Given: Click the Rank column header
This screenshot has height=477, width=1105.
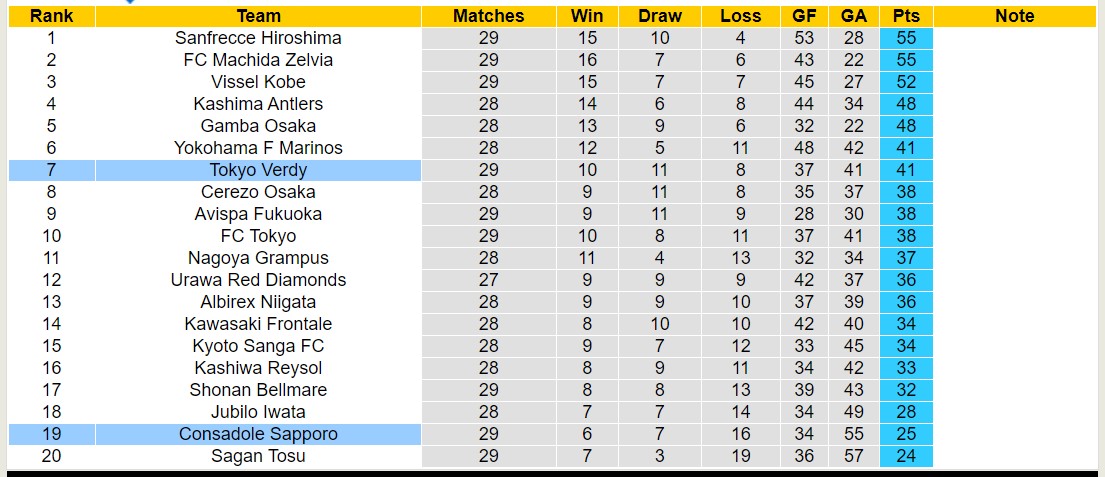Looking at the screenshot, I should (51, 16).
